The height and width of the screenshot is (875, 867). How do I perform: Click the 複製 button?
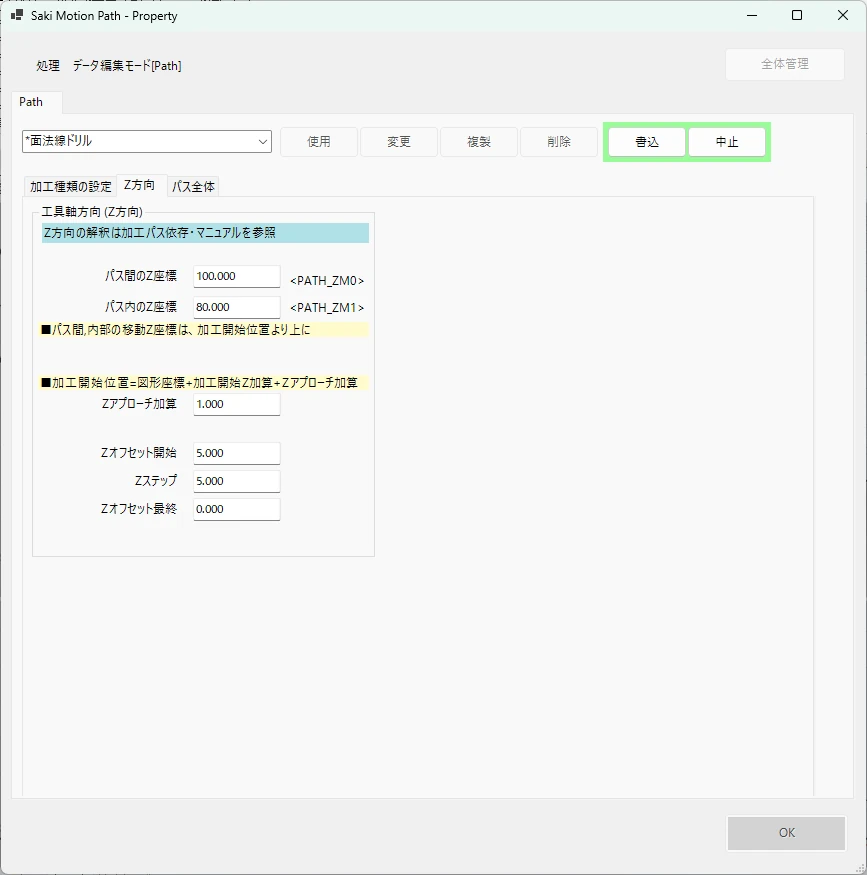[479, 142]
